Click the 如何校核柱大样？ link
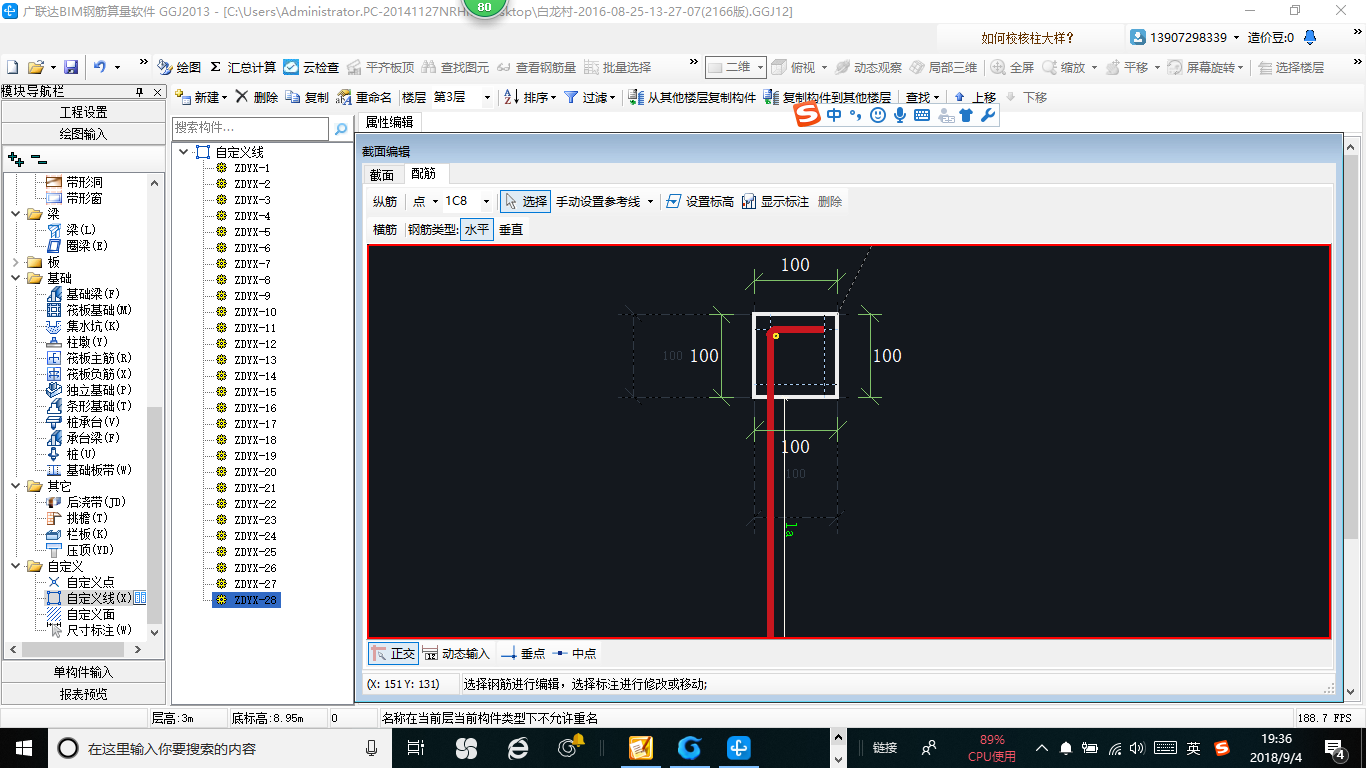Viewport: 1366px width, 768px height. click(1027, 38)
